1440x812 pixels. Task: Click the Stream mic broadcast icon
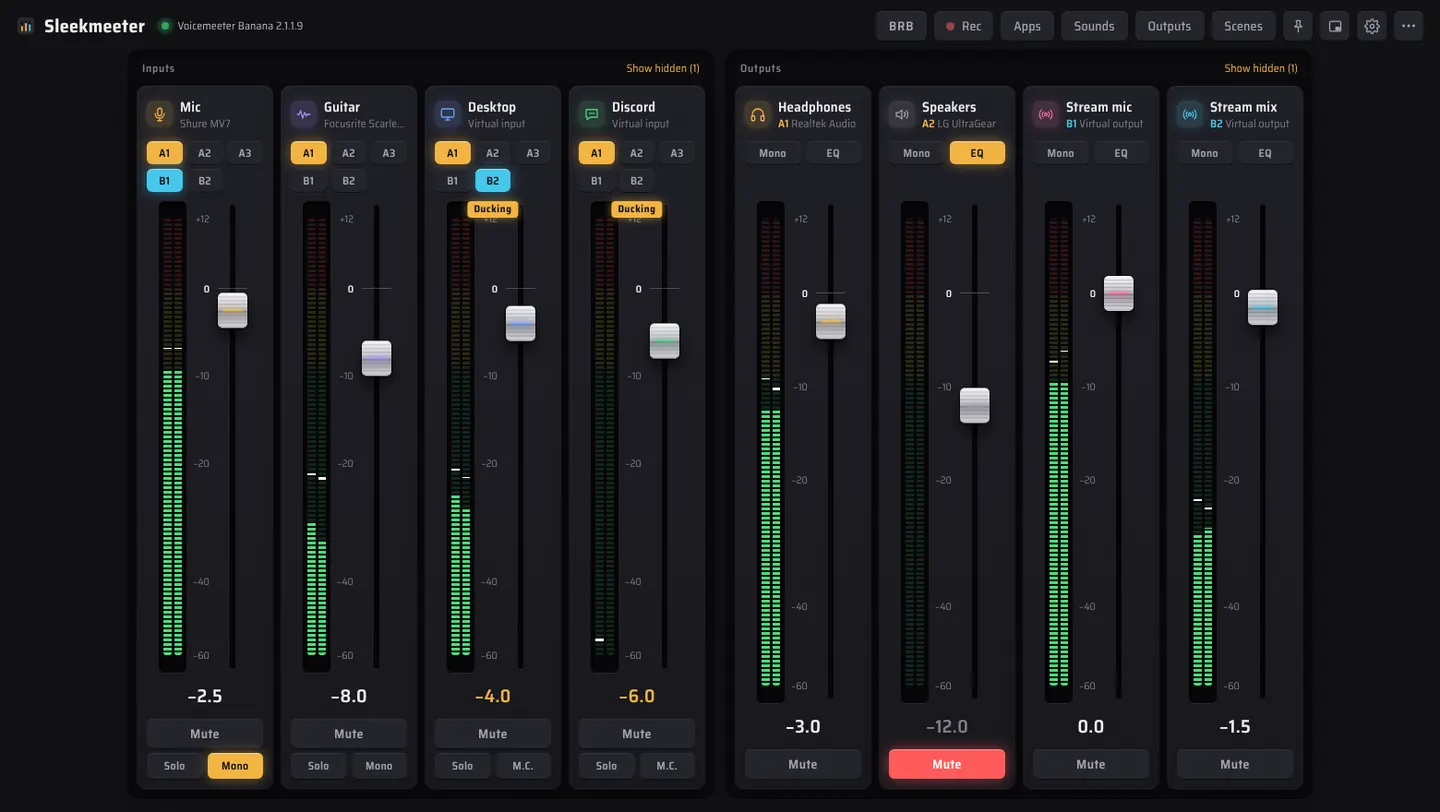point(1045,114)
